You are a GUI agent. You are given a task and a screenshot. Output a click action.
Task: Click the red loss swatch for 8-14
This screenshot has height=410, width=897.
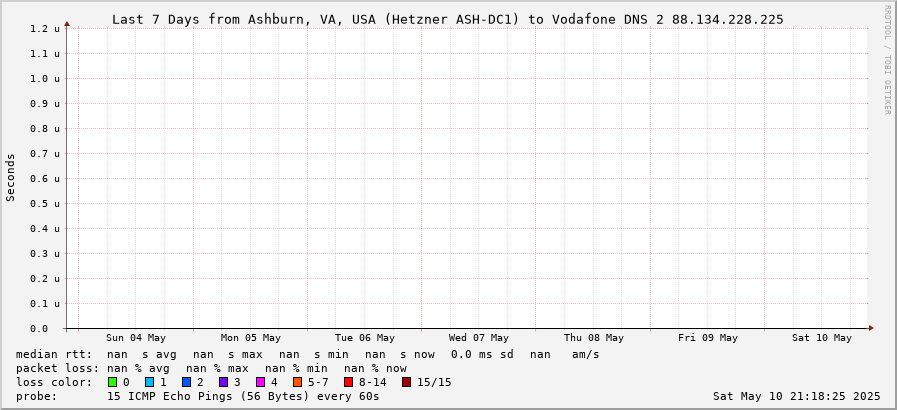349,382
